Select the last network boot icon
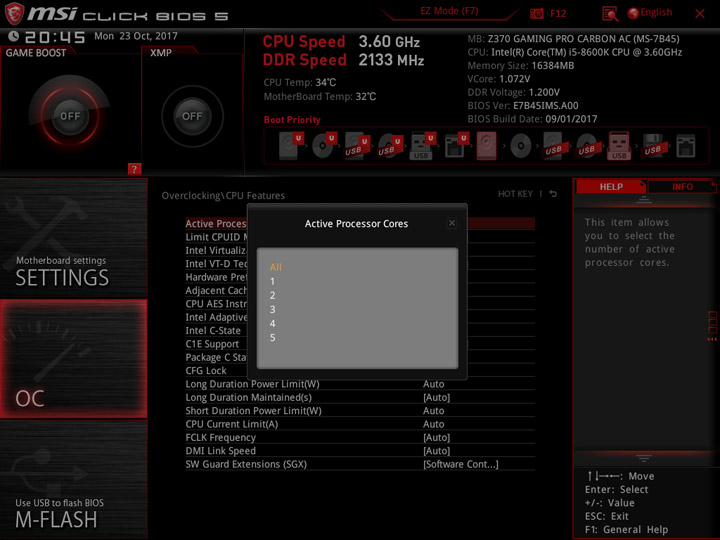Viewport: 720px width, 540px height. pyautogui.click(x=686, y=146)
